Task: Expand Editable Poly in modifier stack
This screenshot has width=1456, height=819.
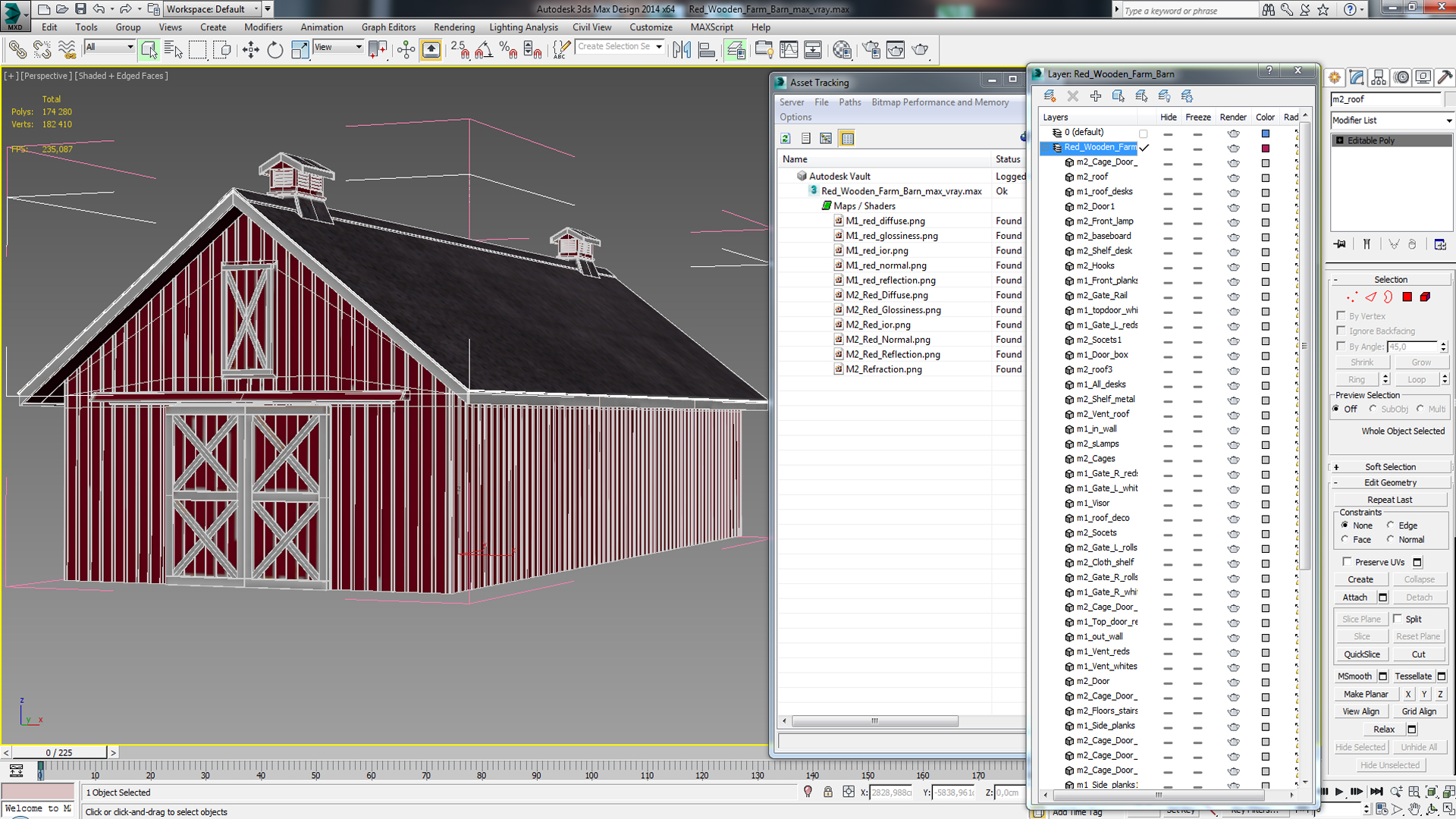Action: 1340,140
